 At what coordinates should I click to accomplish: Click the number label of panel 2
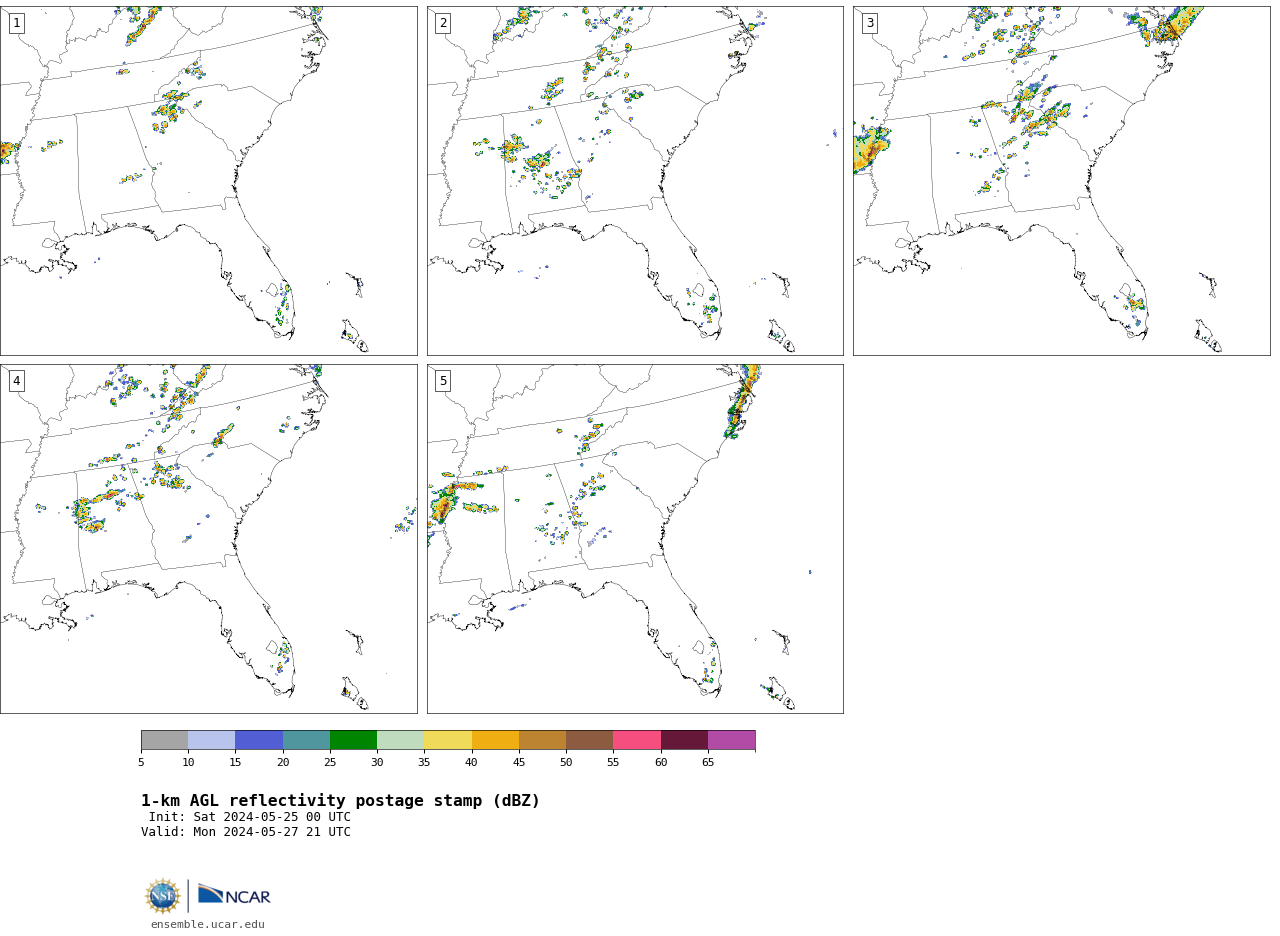pyautogui.click(x=443, y=23)
